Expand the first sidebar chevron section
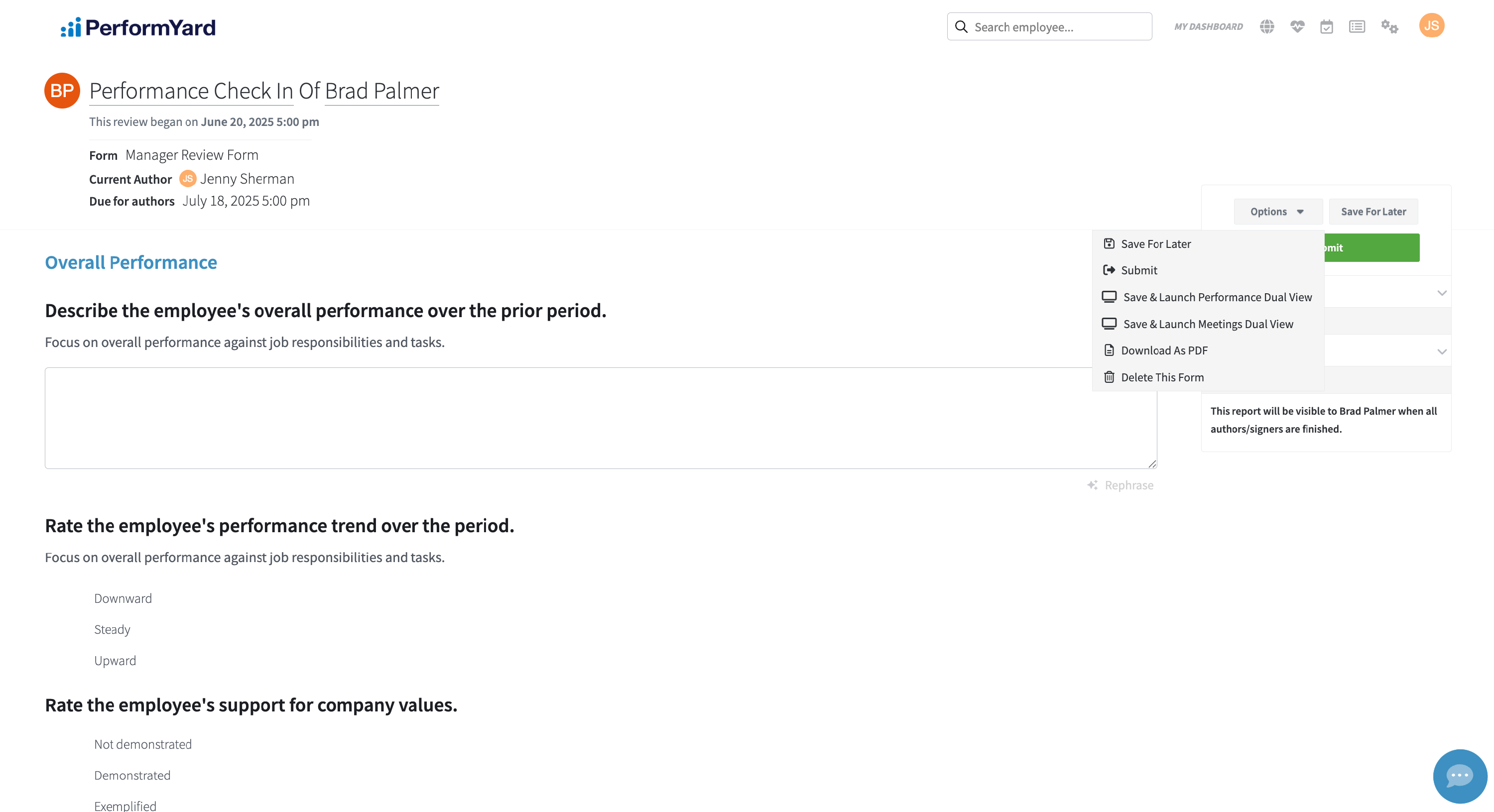 tap(1441, 292)
